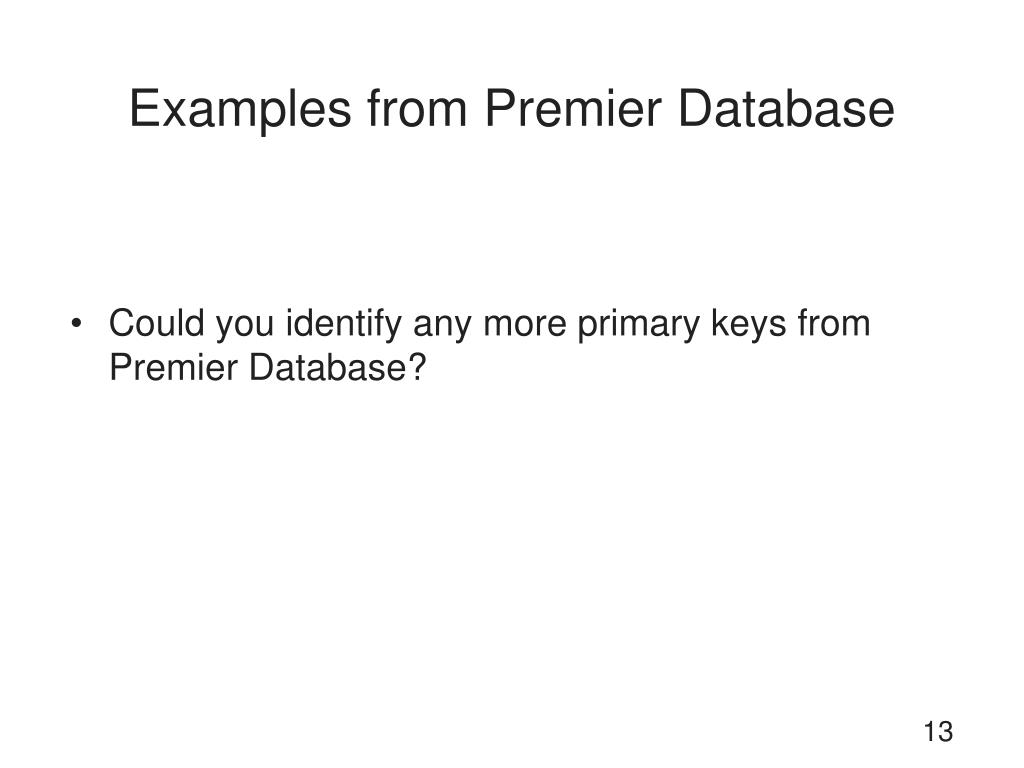Click the word "from" in the title
1024x768 pixels.
pos(417,108)
